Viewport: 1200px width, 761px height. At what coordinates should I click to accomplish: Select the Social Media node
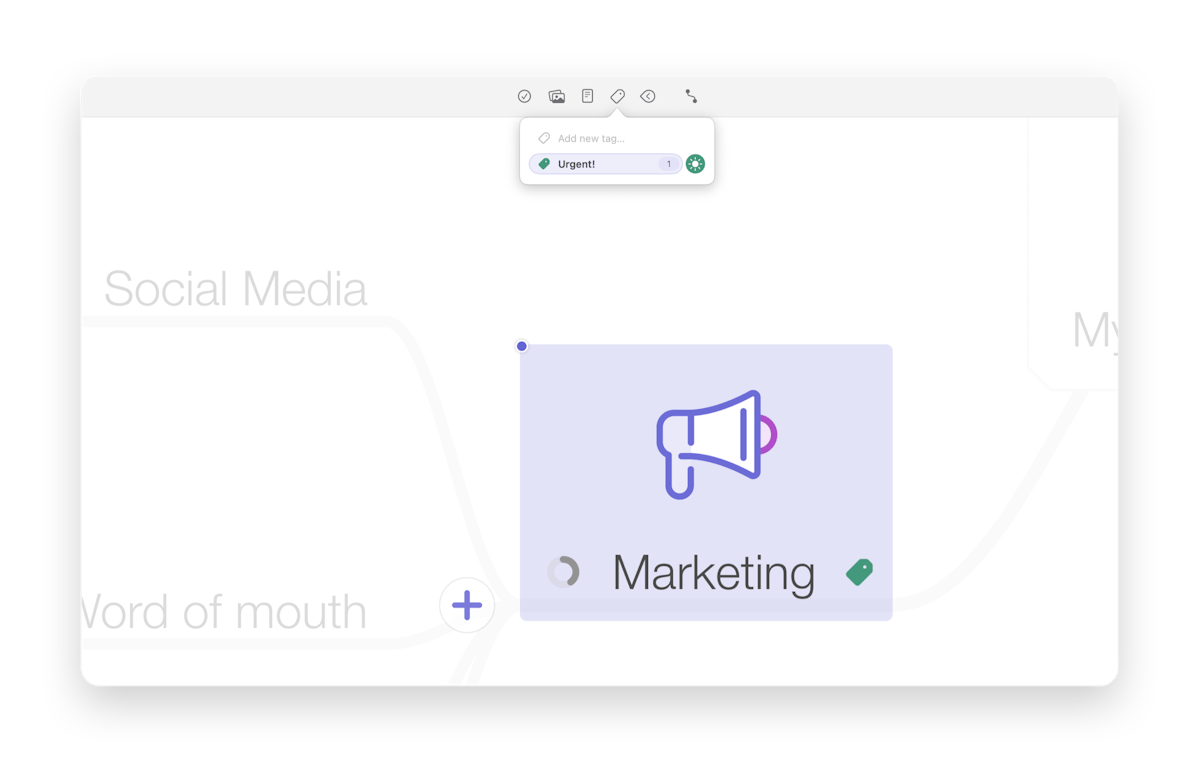pos(236,288)
